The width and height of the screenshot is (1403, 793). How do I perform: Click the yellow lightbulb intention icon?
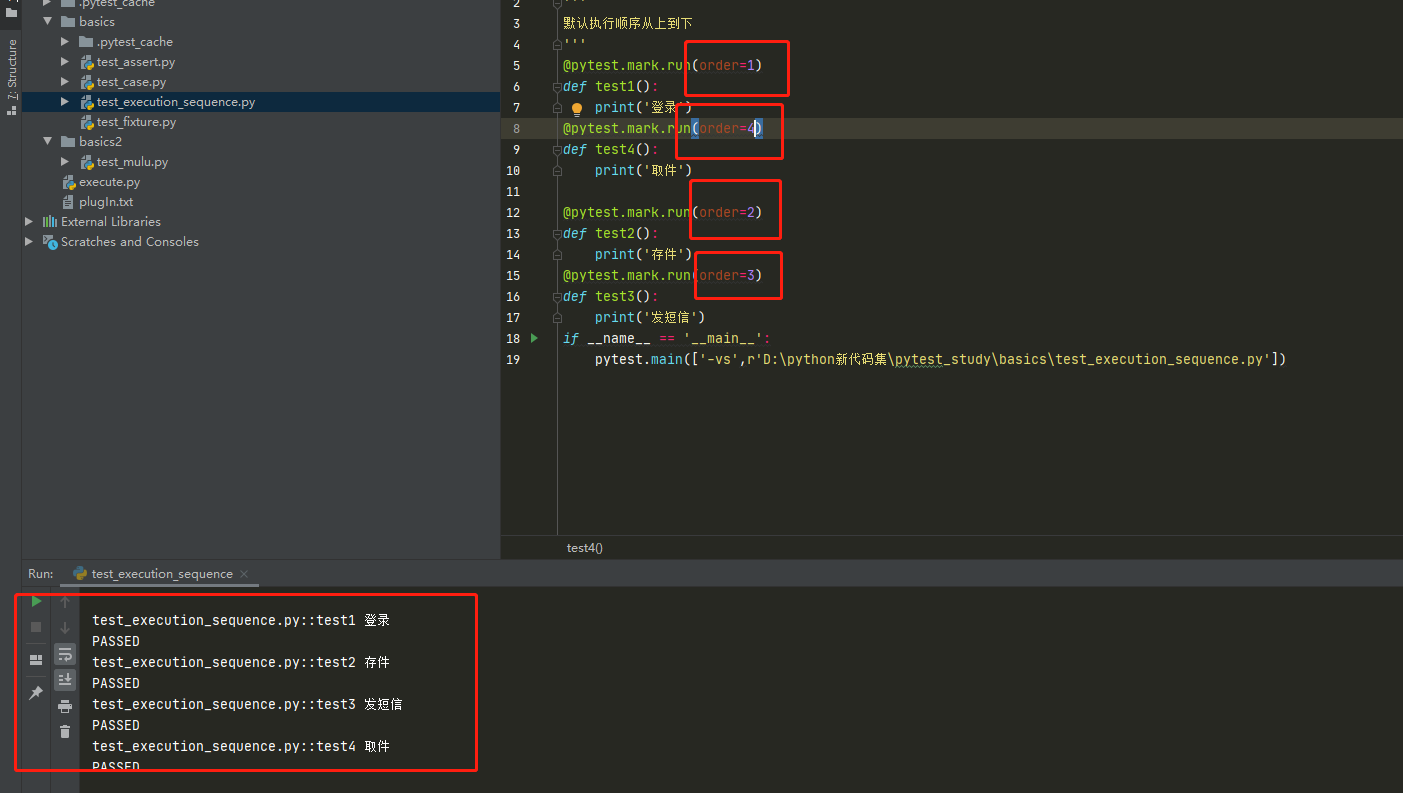click(577, 108)
